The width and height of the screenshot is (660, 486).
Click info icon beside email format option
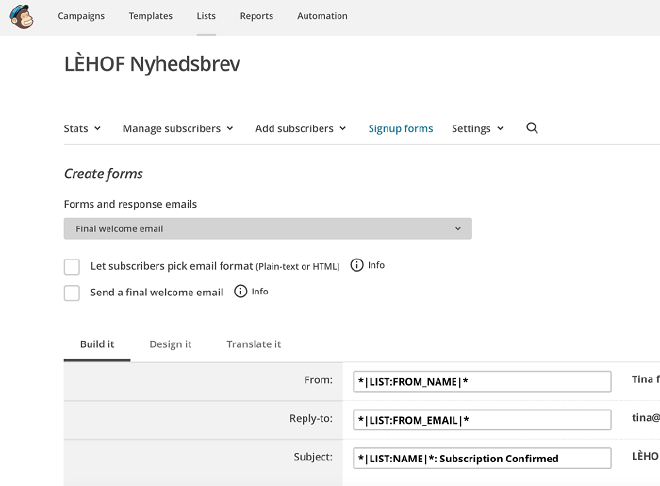coord(357,265)
